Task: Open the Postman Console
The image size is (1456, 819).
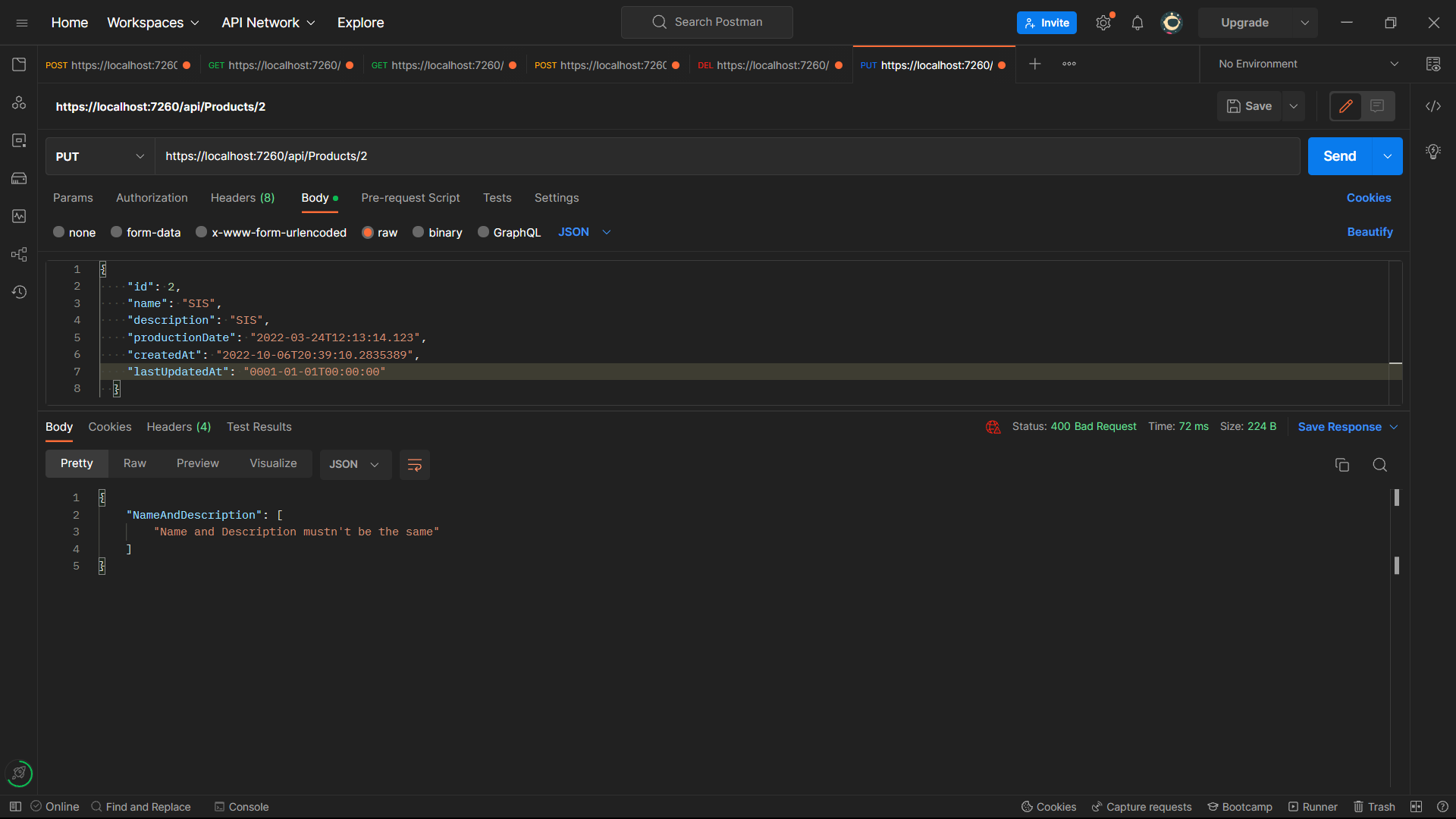Action: 241,807
